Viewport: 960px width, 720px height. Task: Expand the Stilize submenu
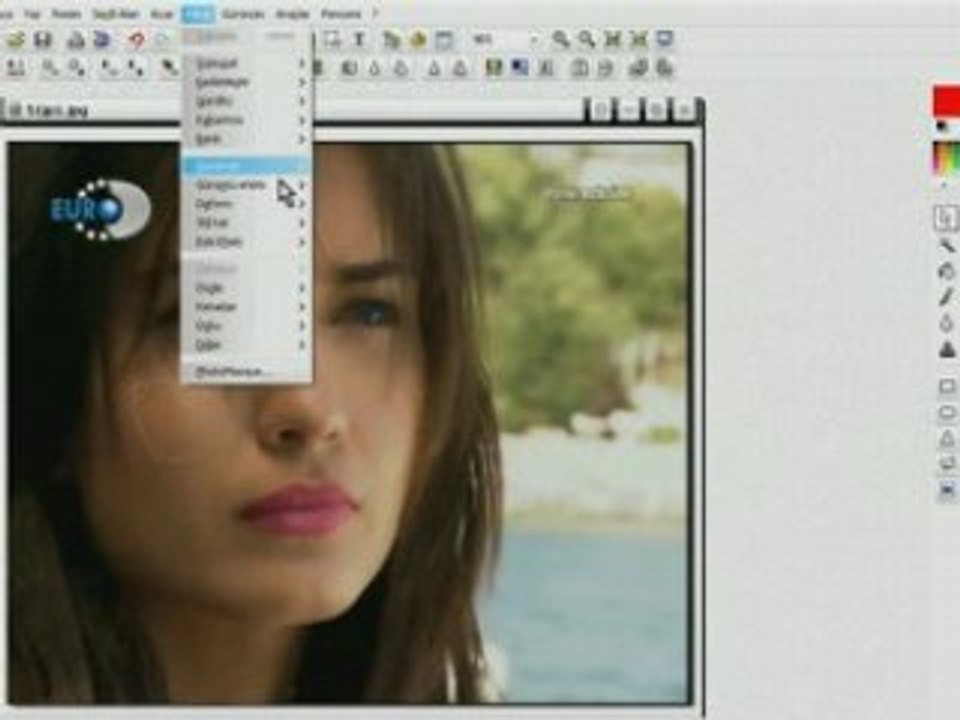pyautogui.click(x=247, y=223)
